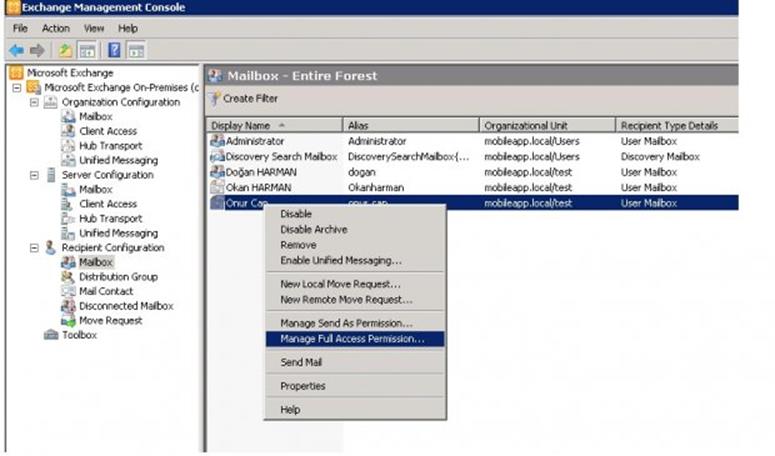
Task: Collapse the Server Configuration node
Action: point(34,175)
